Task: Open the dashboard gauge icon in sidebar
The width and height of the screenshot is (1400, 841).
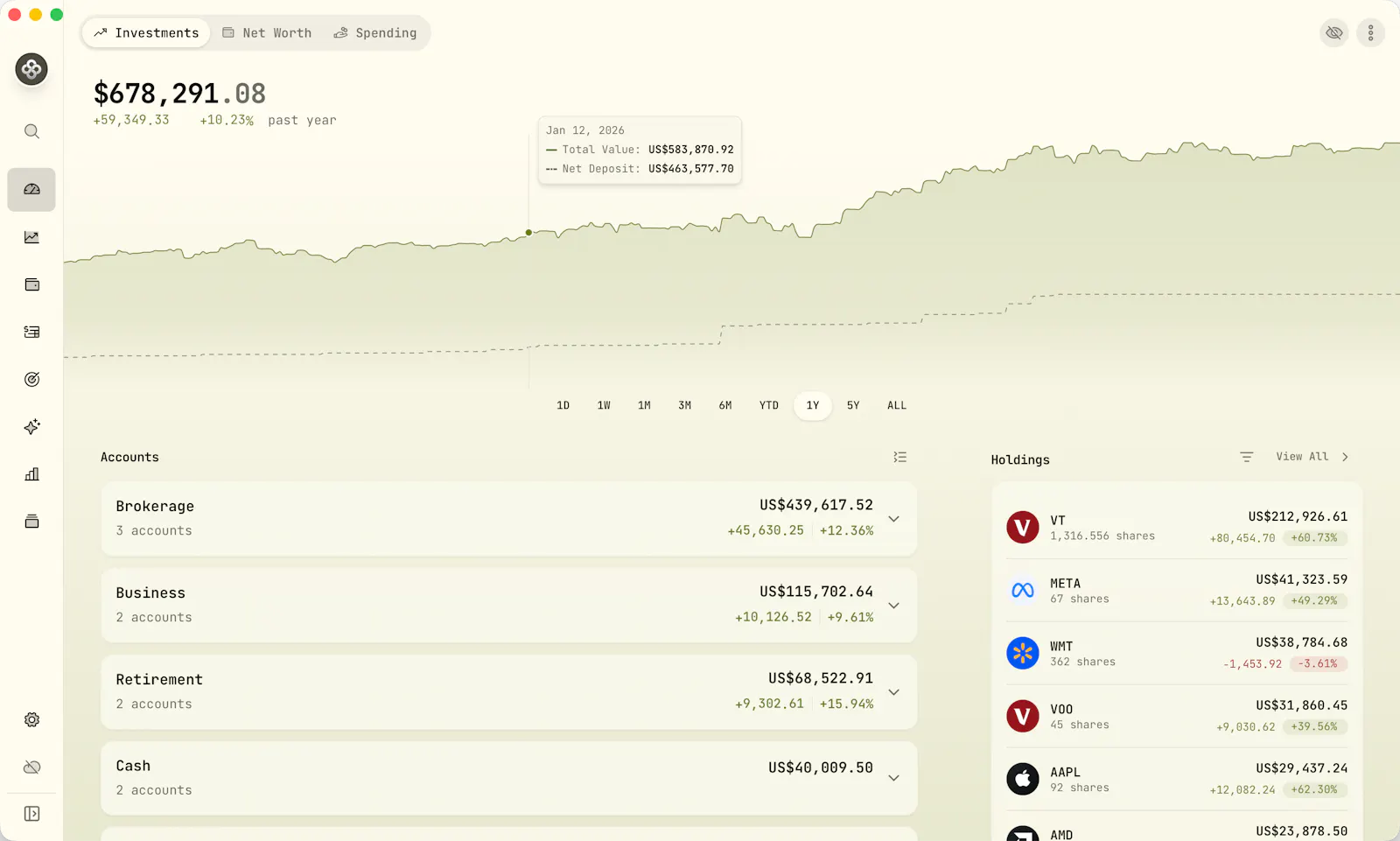Action: 31,190
